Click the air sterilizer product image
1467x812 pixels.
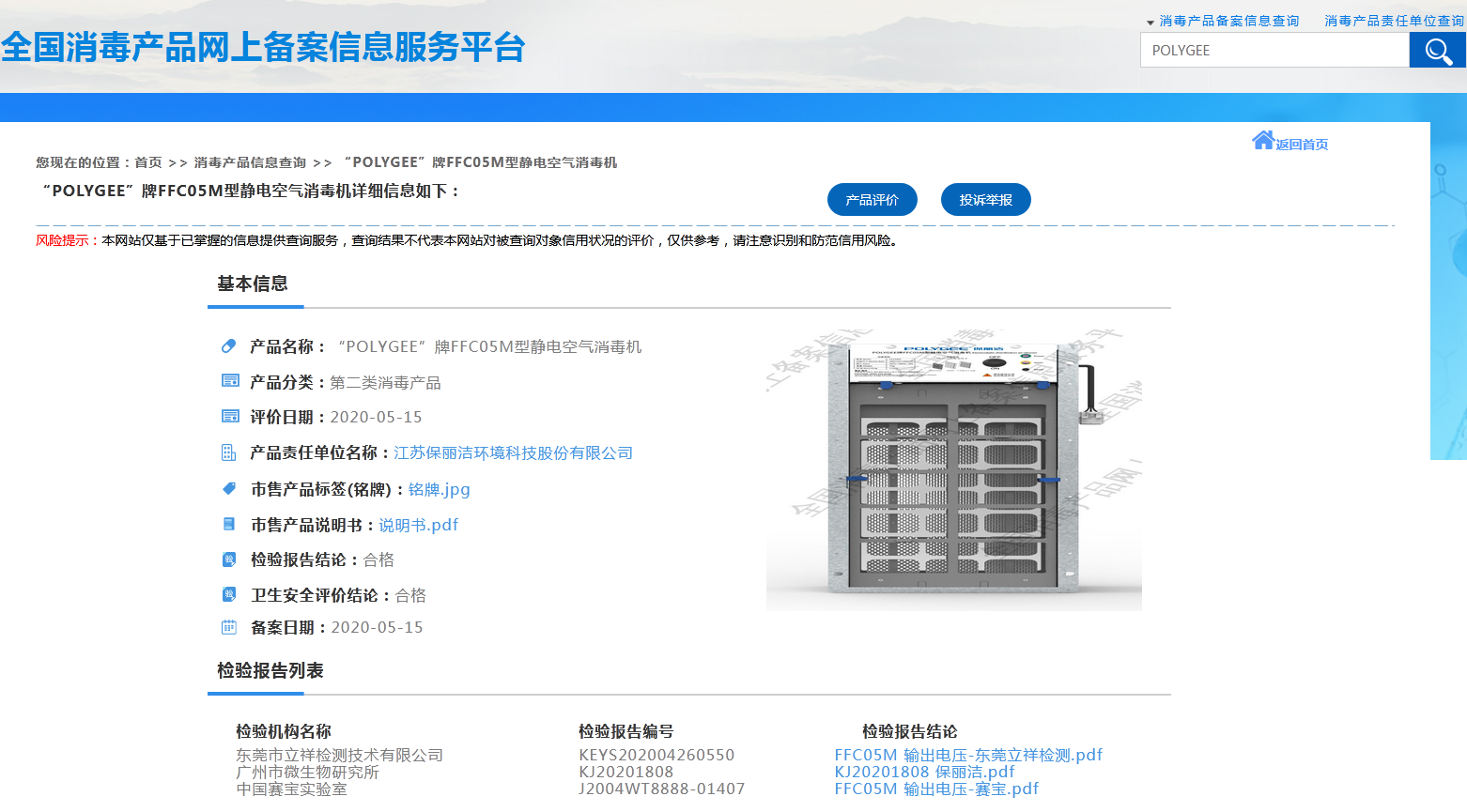click(953, 469)
